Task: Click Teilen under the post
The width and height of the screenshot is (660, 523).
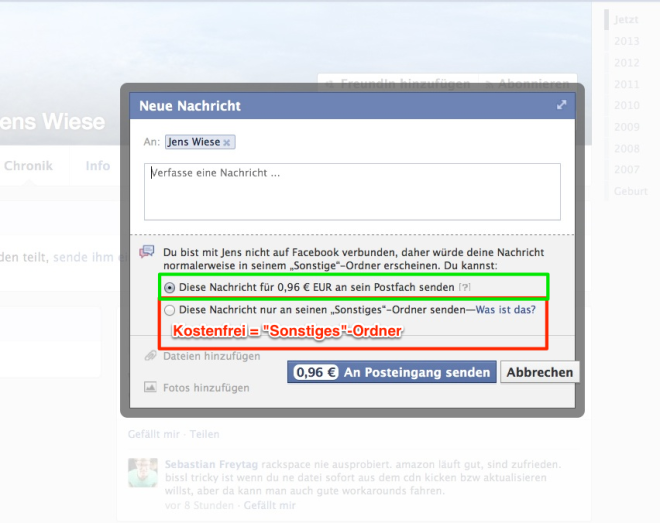Action: point(204,434)
